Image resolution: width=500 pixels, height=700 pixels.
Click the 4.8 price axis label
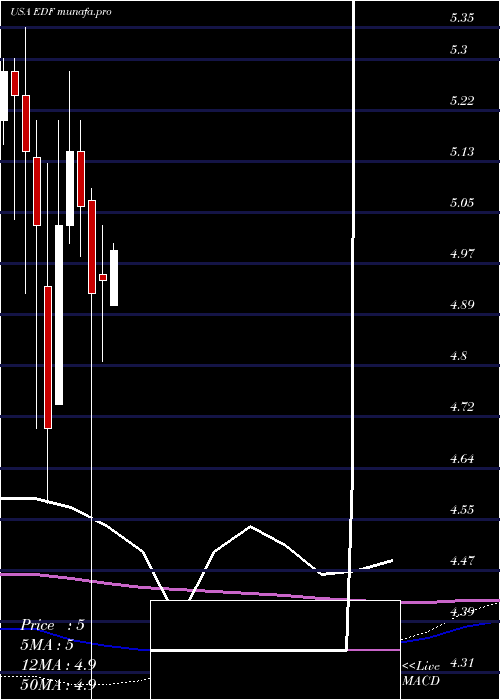[459, 356]
